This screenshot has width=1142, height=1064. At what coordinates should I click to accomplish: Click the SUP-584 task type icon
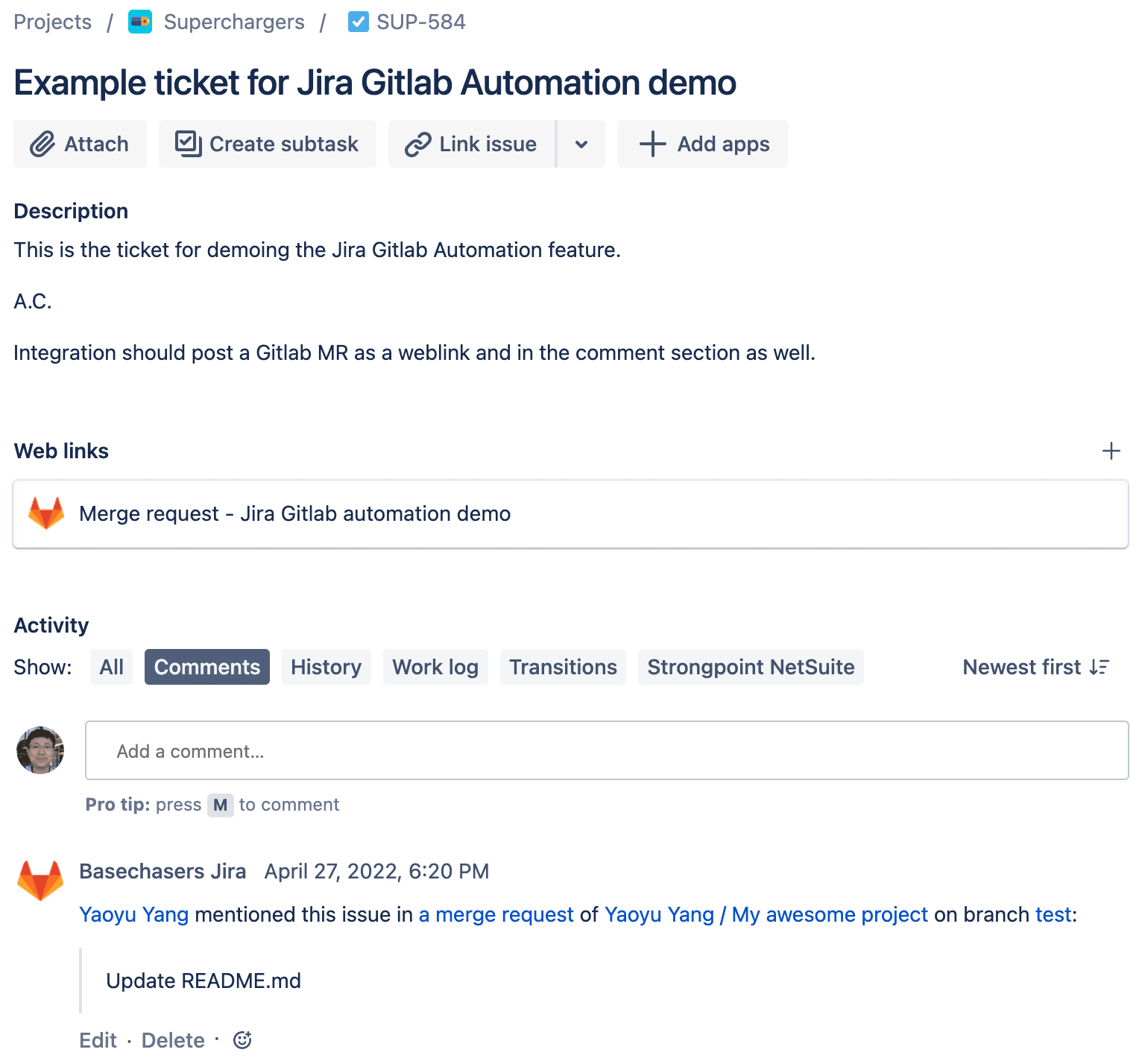click(x=358, y=22)
